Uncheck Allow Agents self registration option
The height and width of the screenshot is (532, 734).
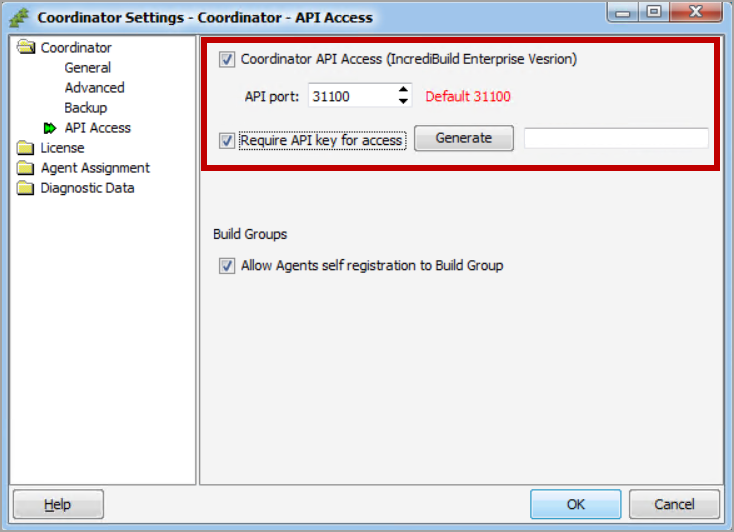click(x=227, y=266)
